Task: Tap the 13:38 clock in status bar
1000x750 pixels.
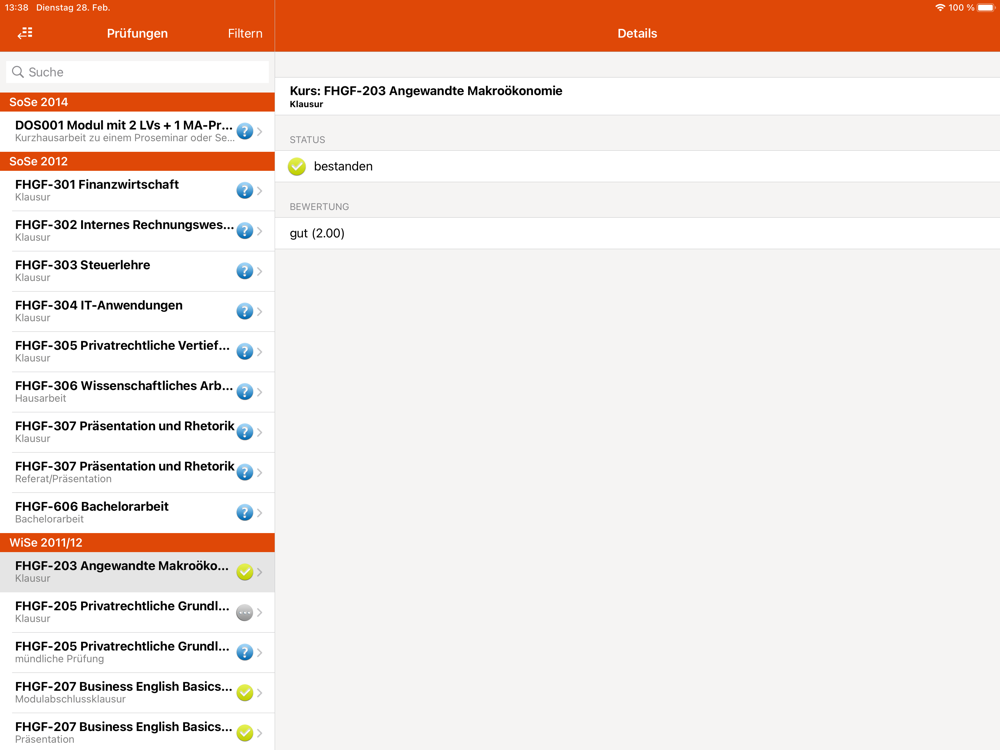Action: pyautogui.click(x=17, y=8)
